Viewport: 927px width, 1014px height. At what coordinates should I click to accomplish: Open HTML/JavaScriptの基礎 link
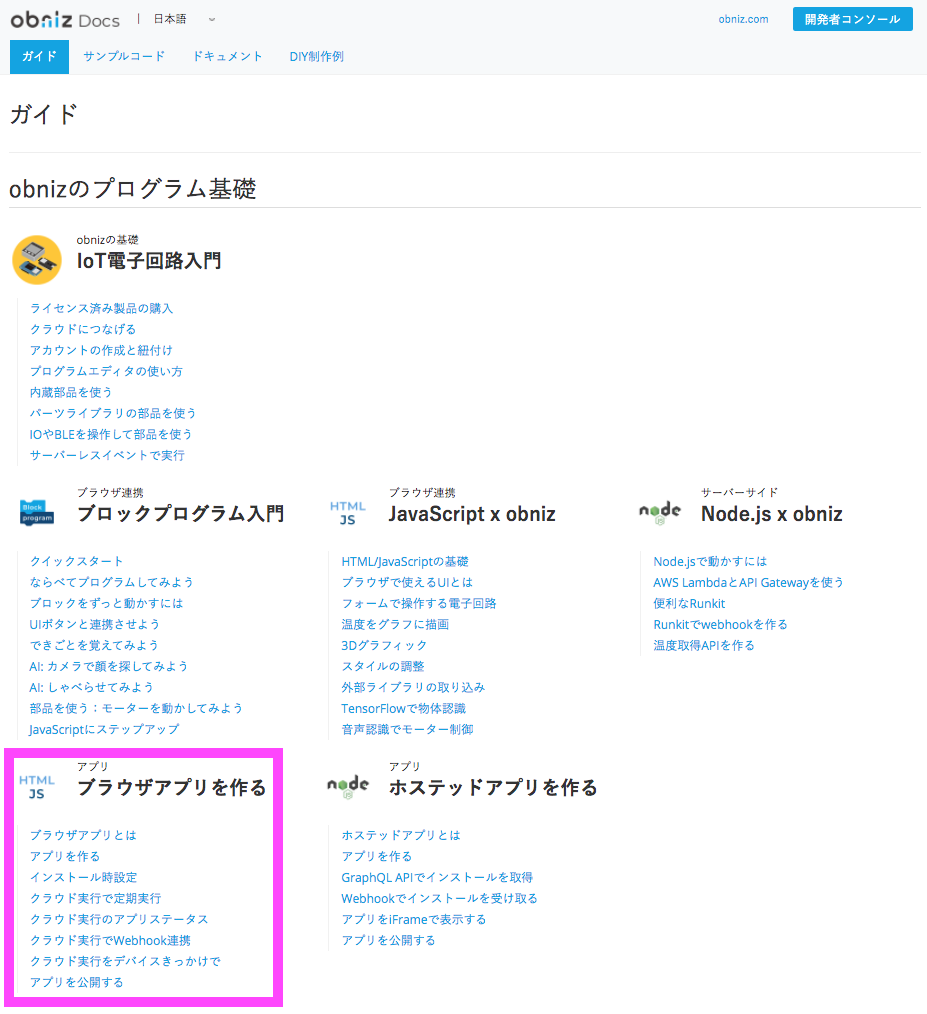(405, 561)
